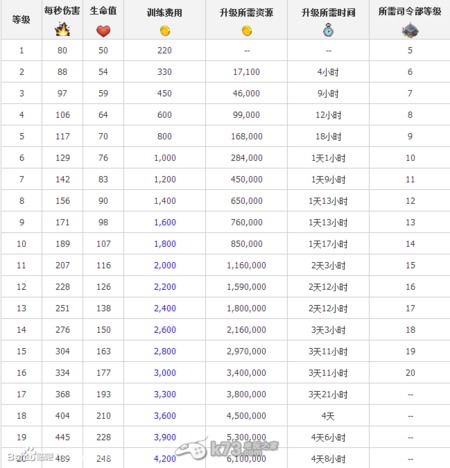Click the headquarters building icon

(x=410, y=30)
